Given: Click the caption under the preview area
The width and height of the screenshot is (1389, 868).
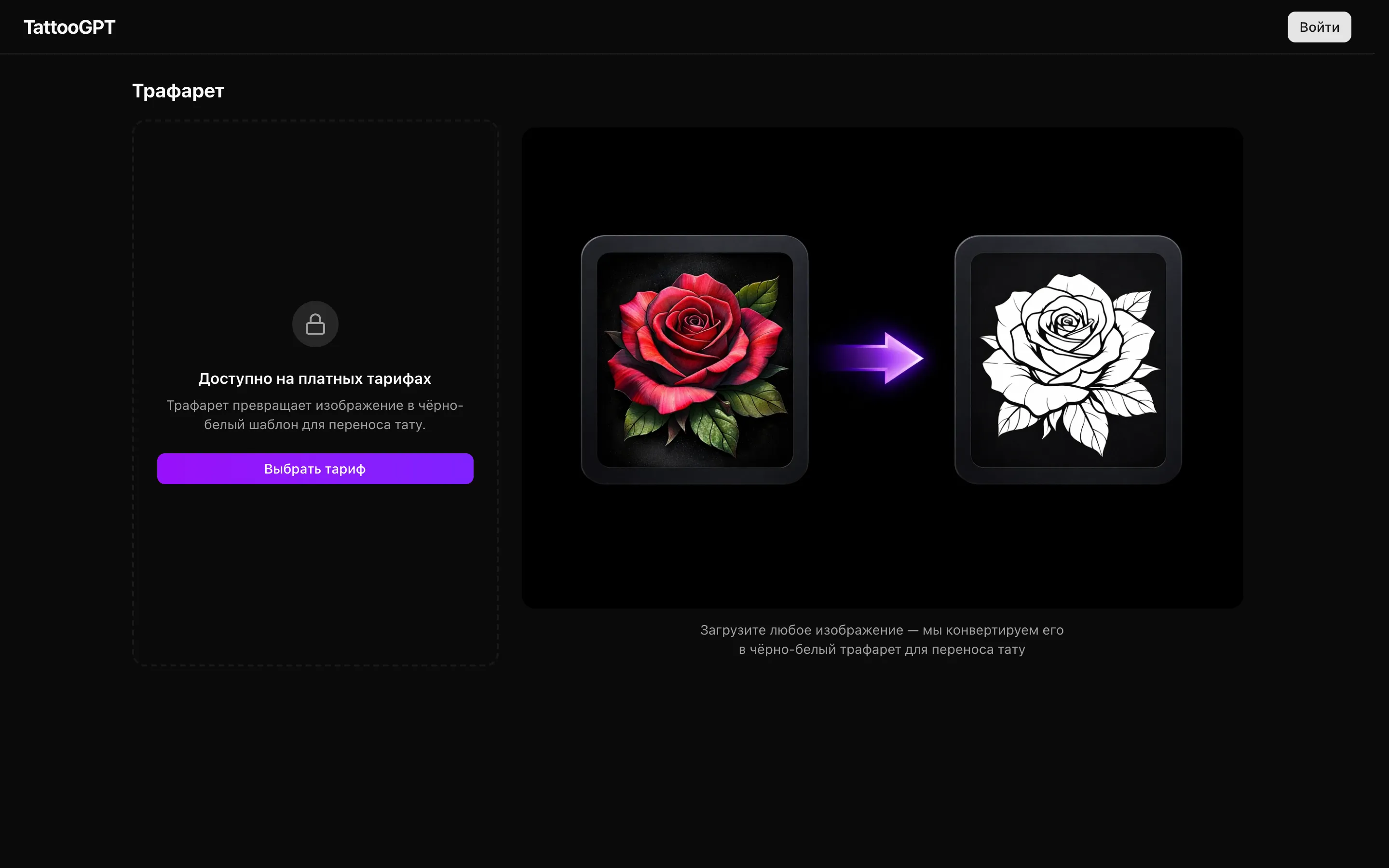Looking at the screenshot, I should coord(882,639).
